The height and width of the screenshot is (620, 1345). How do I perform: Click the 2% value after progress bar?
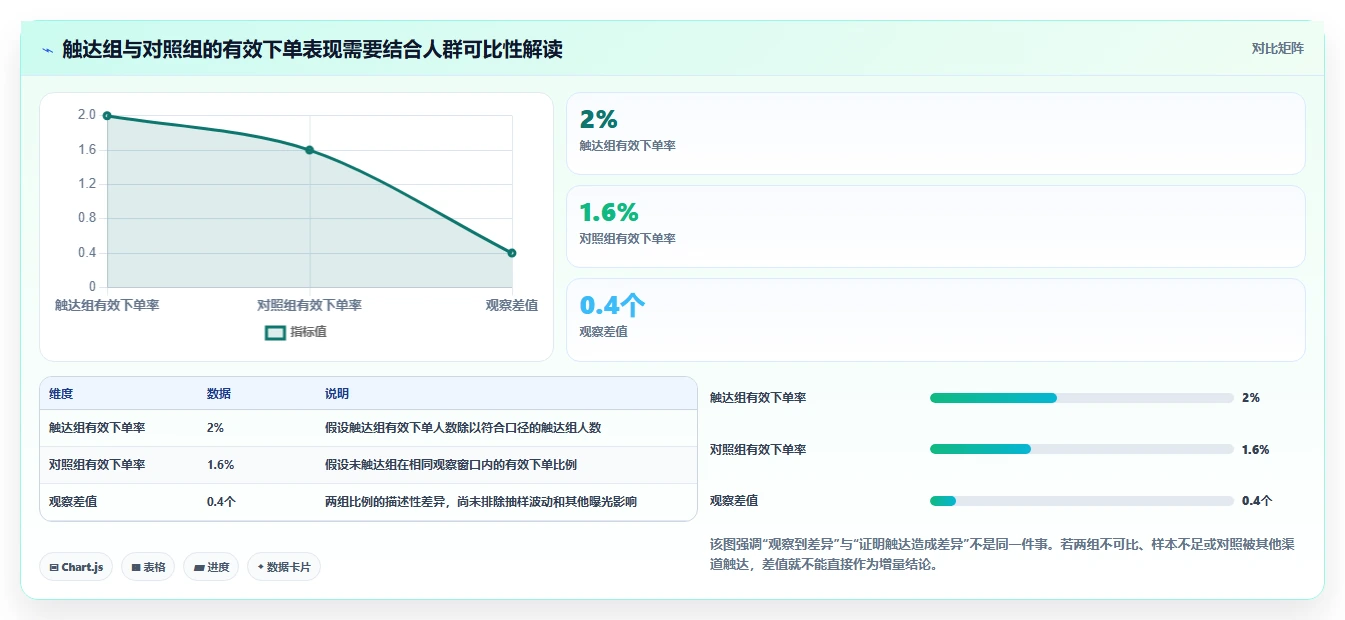pos(1251,398)
